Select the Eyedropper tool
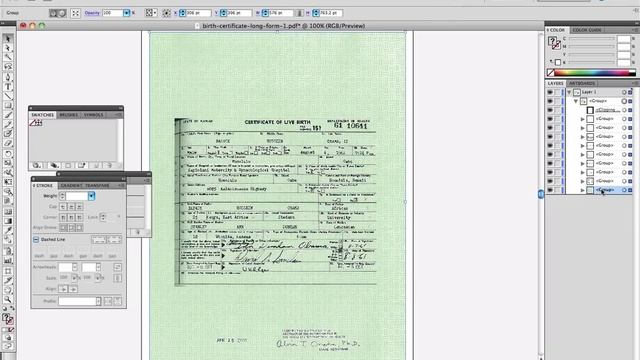This screenshot has width=640, height=360. (x=8, y=231)
